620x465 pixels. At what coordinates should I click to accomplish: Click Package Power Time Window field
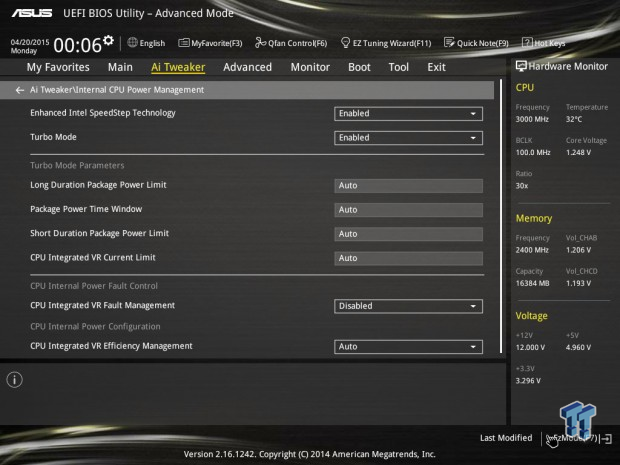[408, 210]
